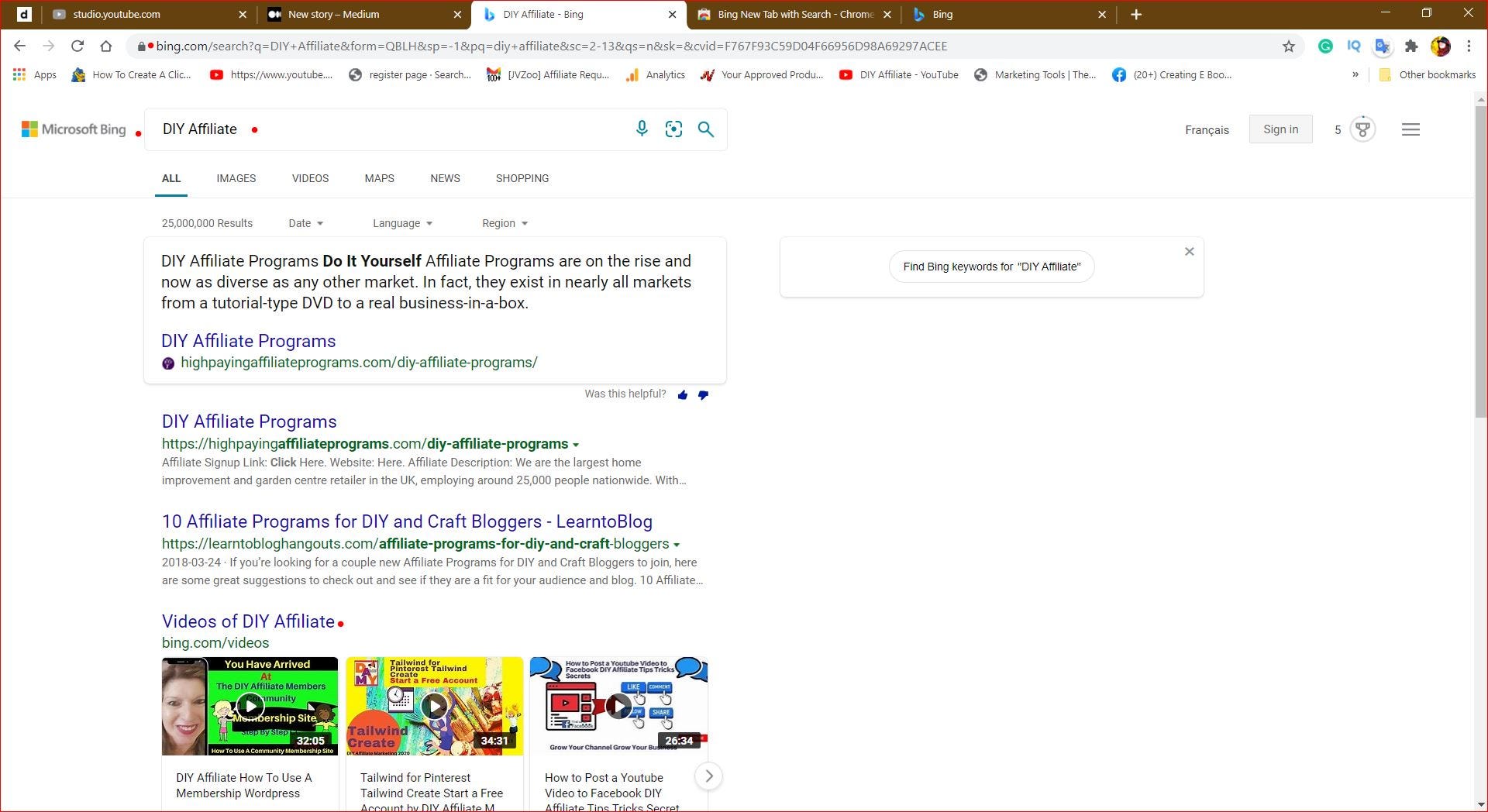Open featured DIY Affiliate Programs link
1488x812 pixels.
pos(248,341)
